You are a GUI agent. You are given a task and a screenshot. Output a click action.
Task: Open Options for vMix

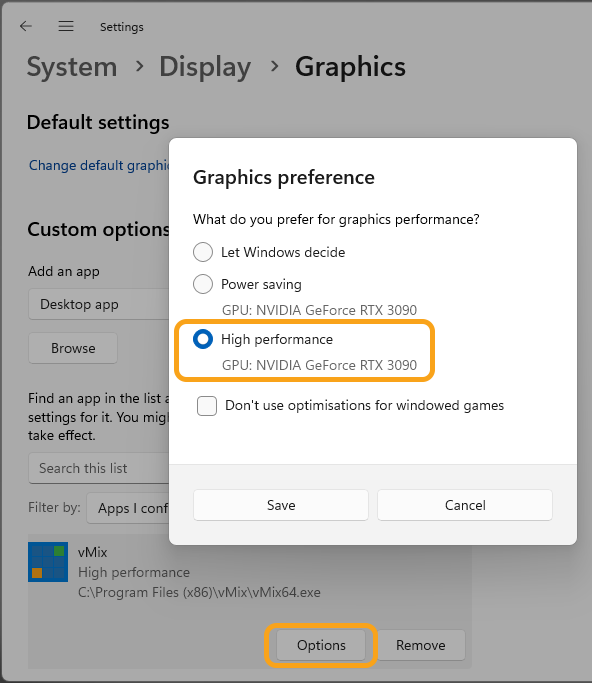(321, 645)
